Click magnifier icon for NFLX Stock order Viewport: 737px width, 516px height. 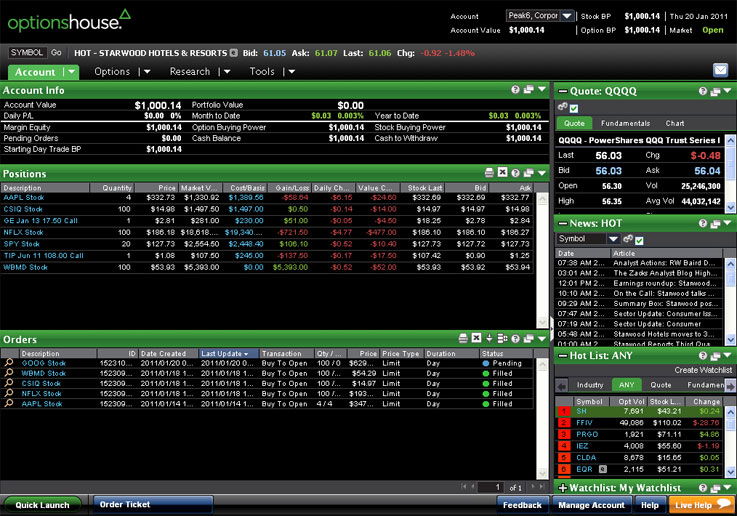click(9, 393)
